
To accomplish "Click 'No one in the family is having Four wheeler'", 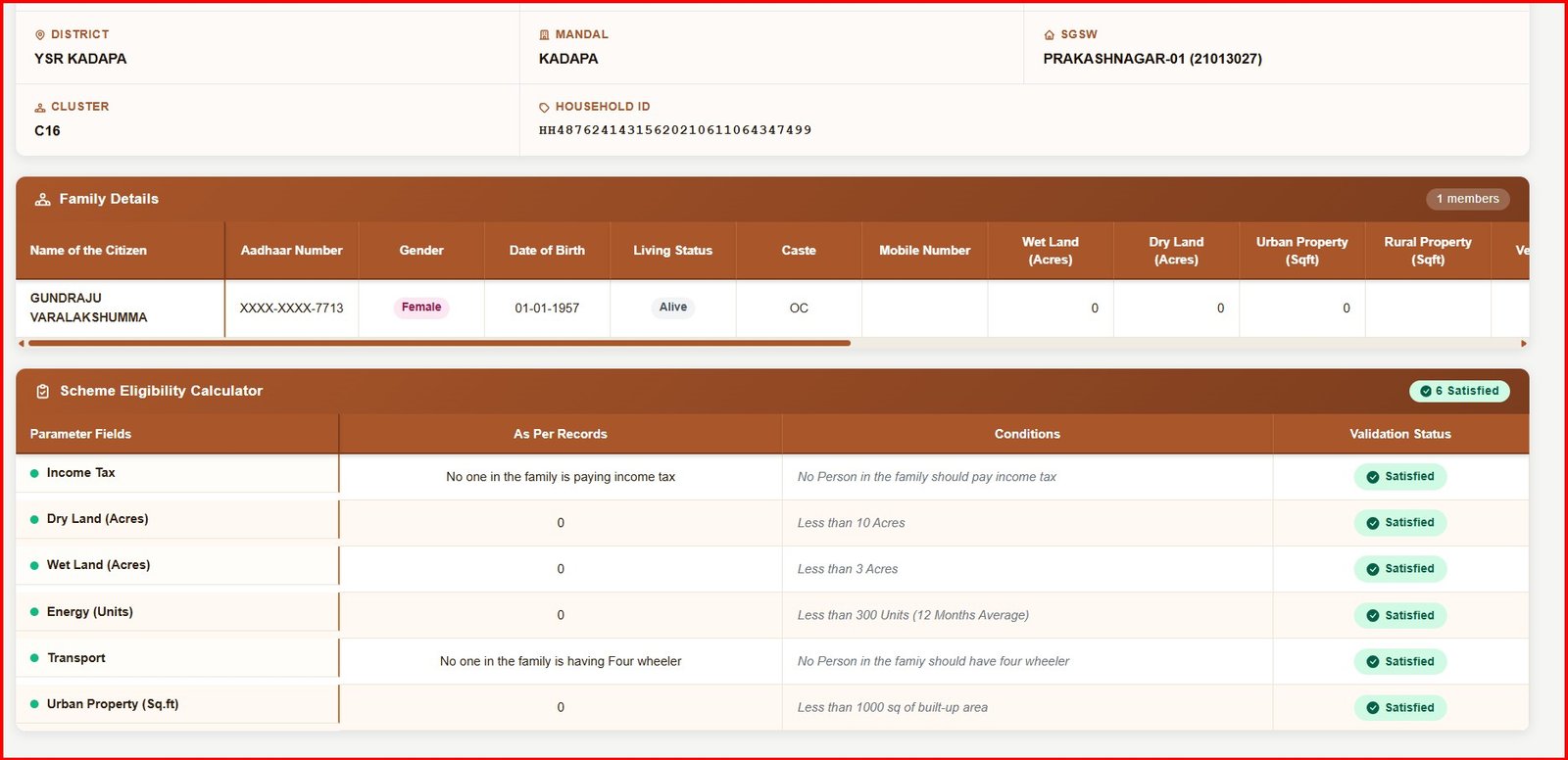I will [x=561, y=661].
